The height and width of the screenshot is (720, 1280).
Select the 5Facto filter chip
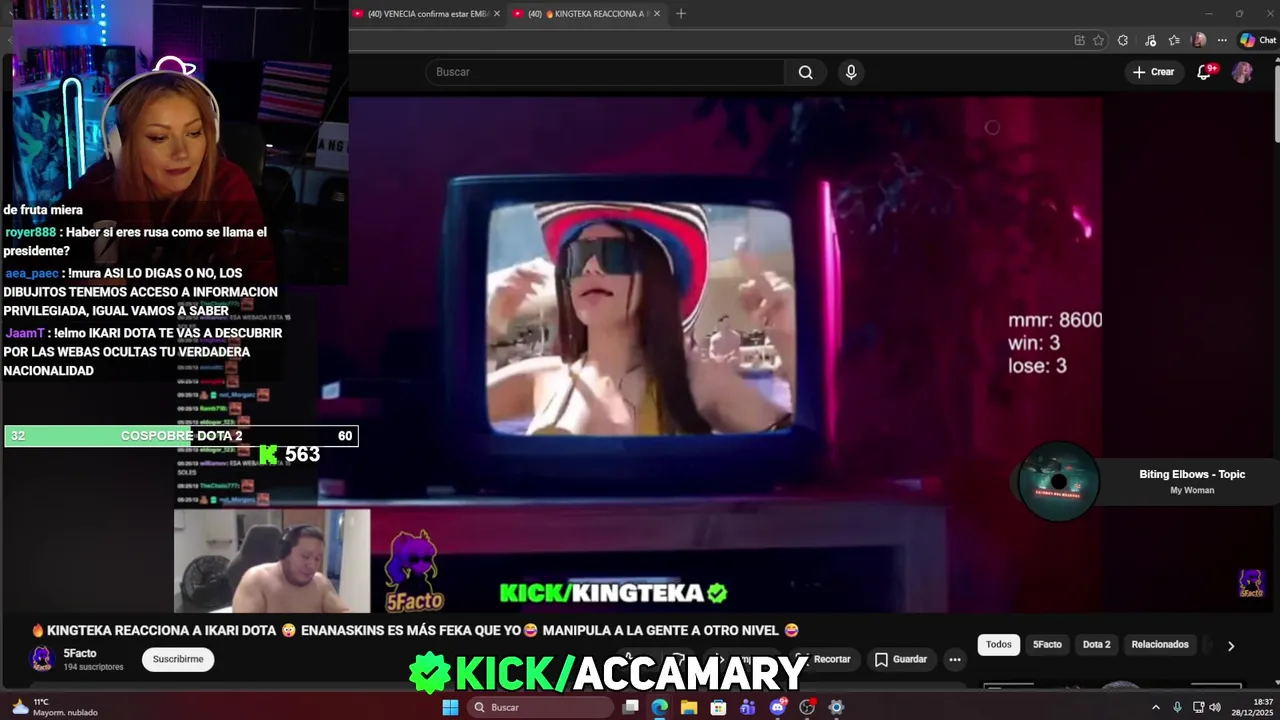pyautogui.click(x=1047, y=645)
